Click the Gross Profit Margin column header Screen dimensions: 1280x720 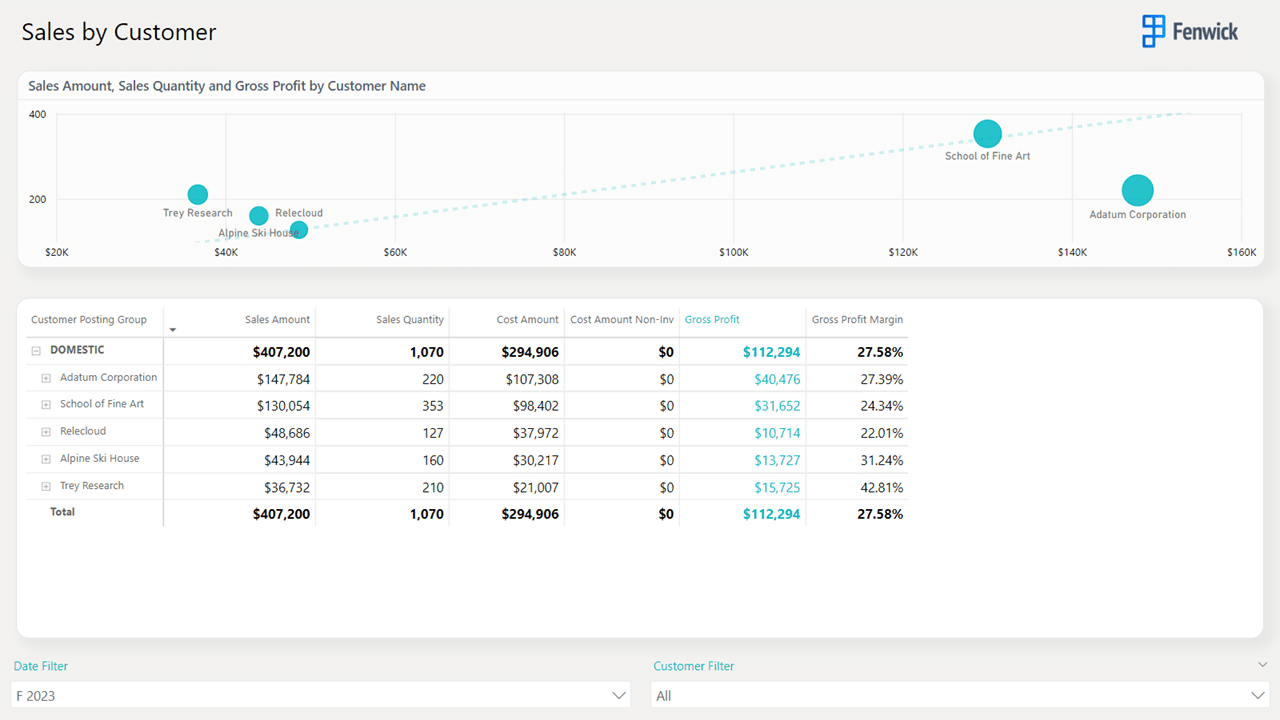[857, 320]
